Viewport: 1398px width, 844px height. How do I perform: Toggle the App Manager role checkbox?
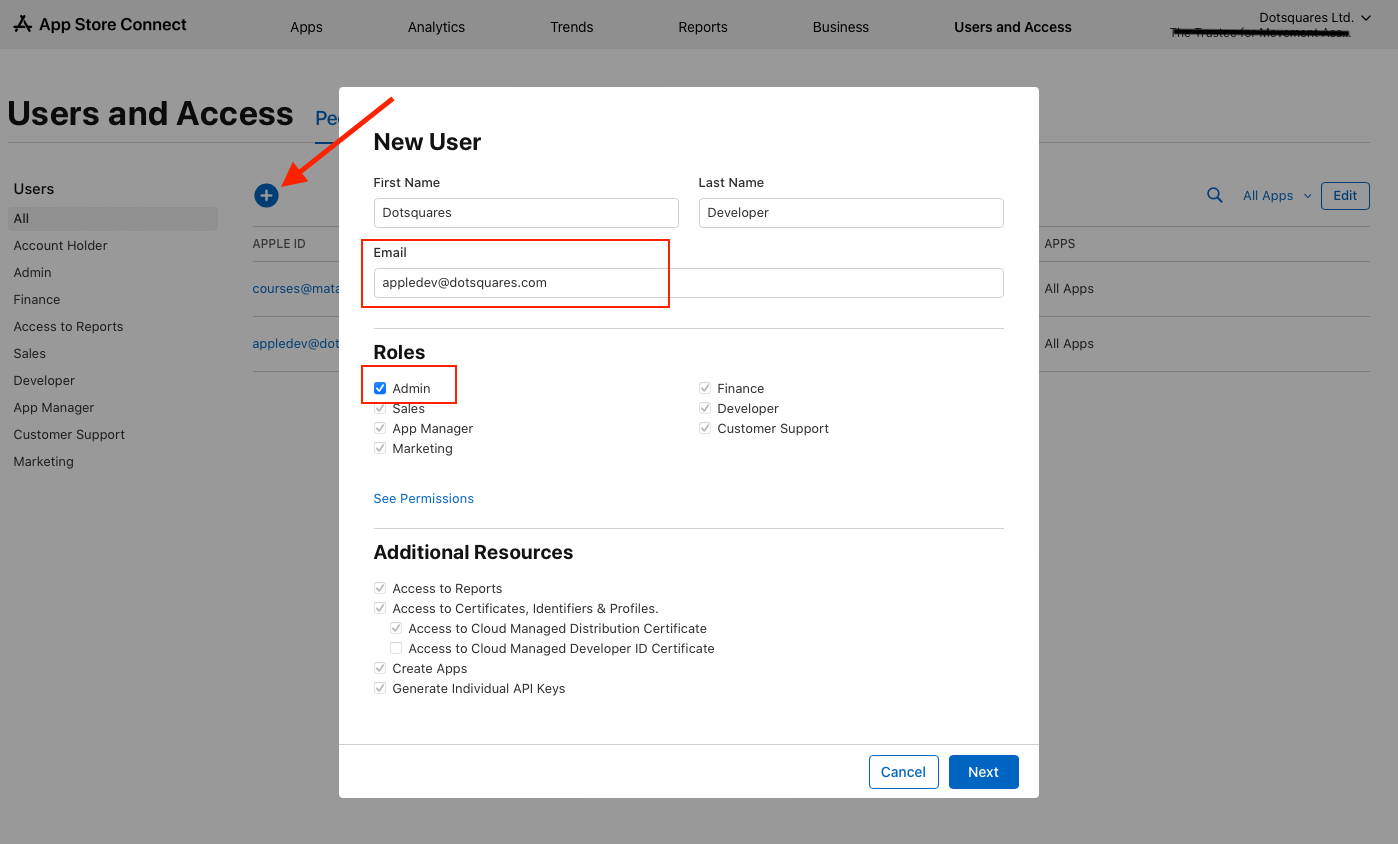click(x=380, y=428)
